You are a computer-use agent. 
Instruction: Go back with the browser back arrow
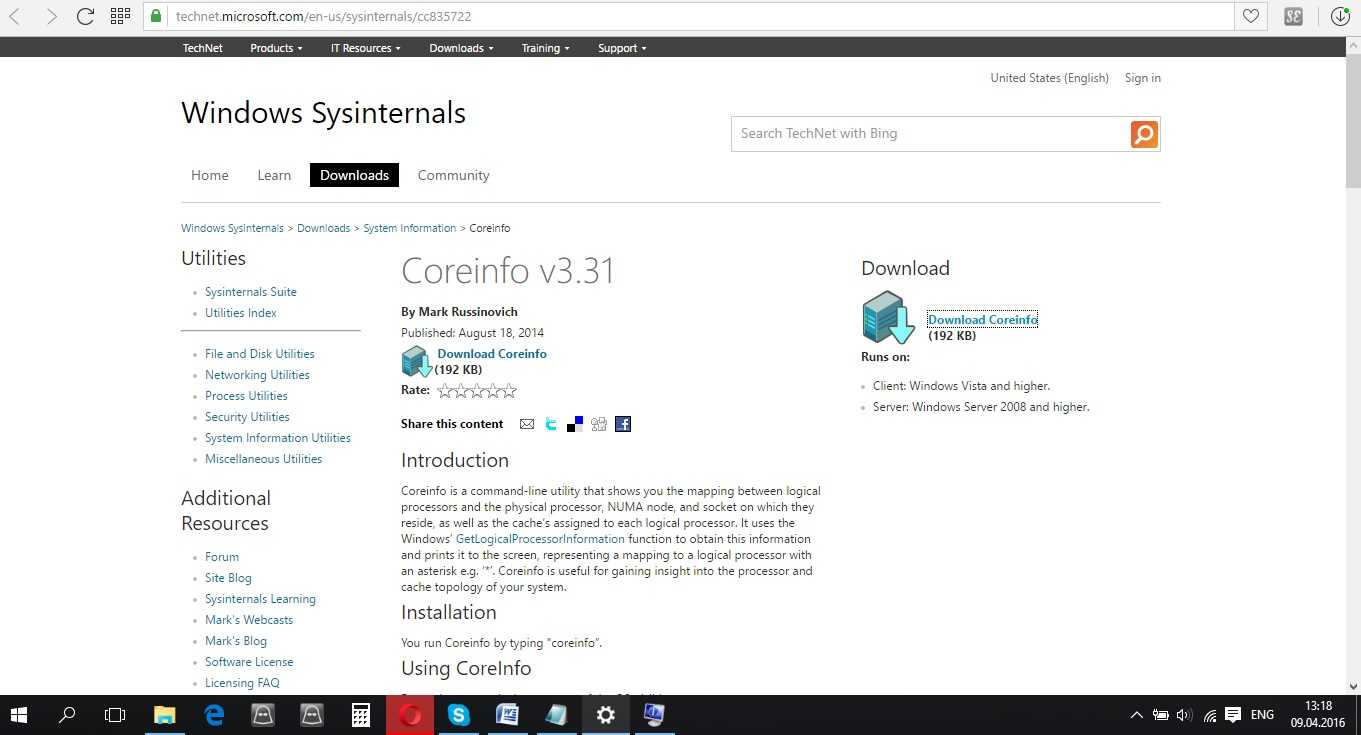[16, 16]
